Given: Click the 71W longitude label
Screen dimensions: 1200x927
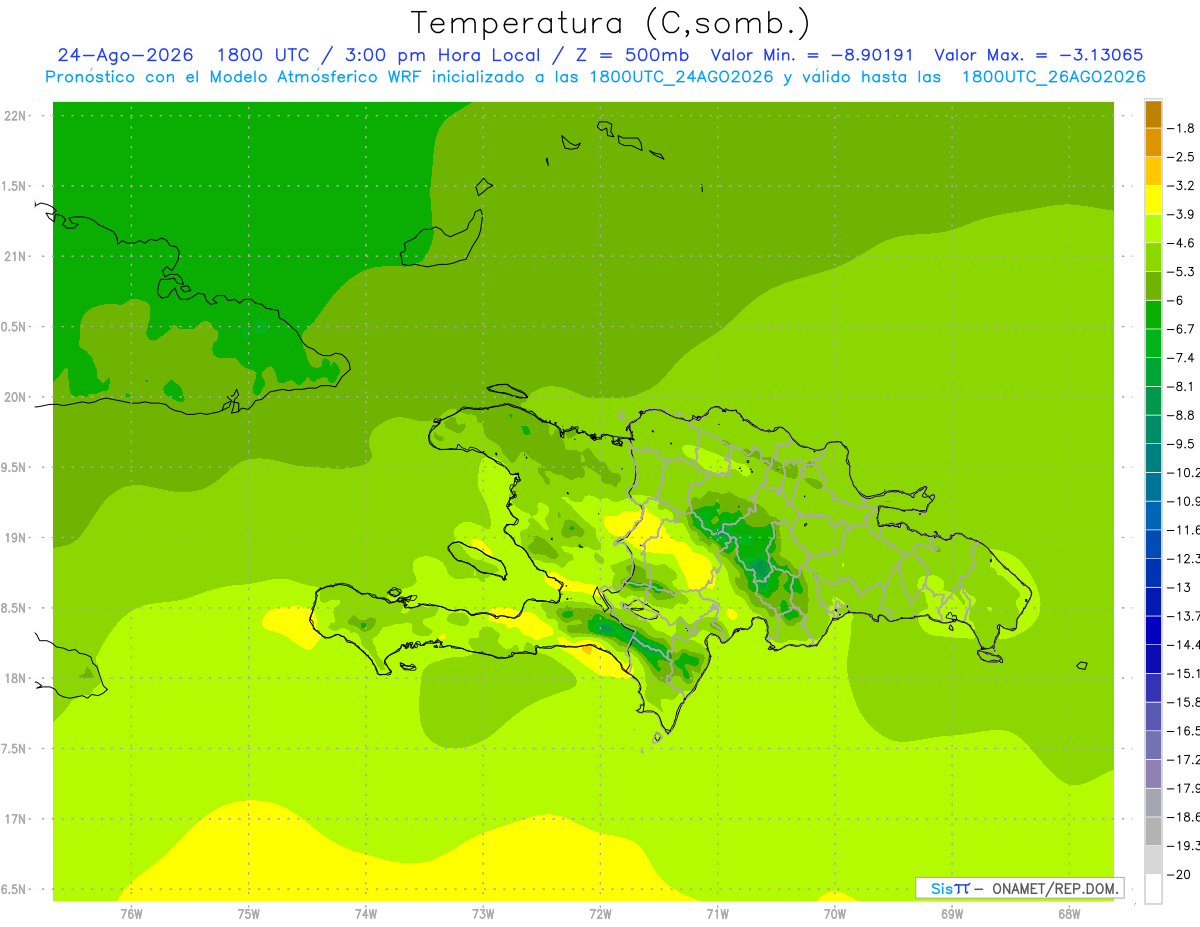Looking at the screenshot, I should [x=717, y=913].
